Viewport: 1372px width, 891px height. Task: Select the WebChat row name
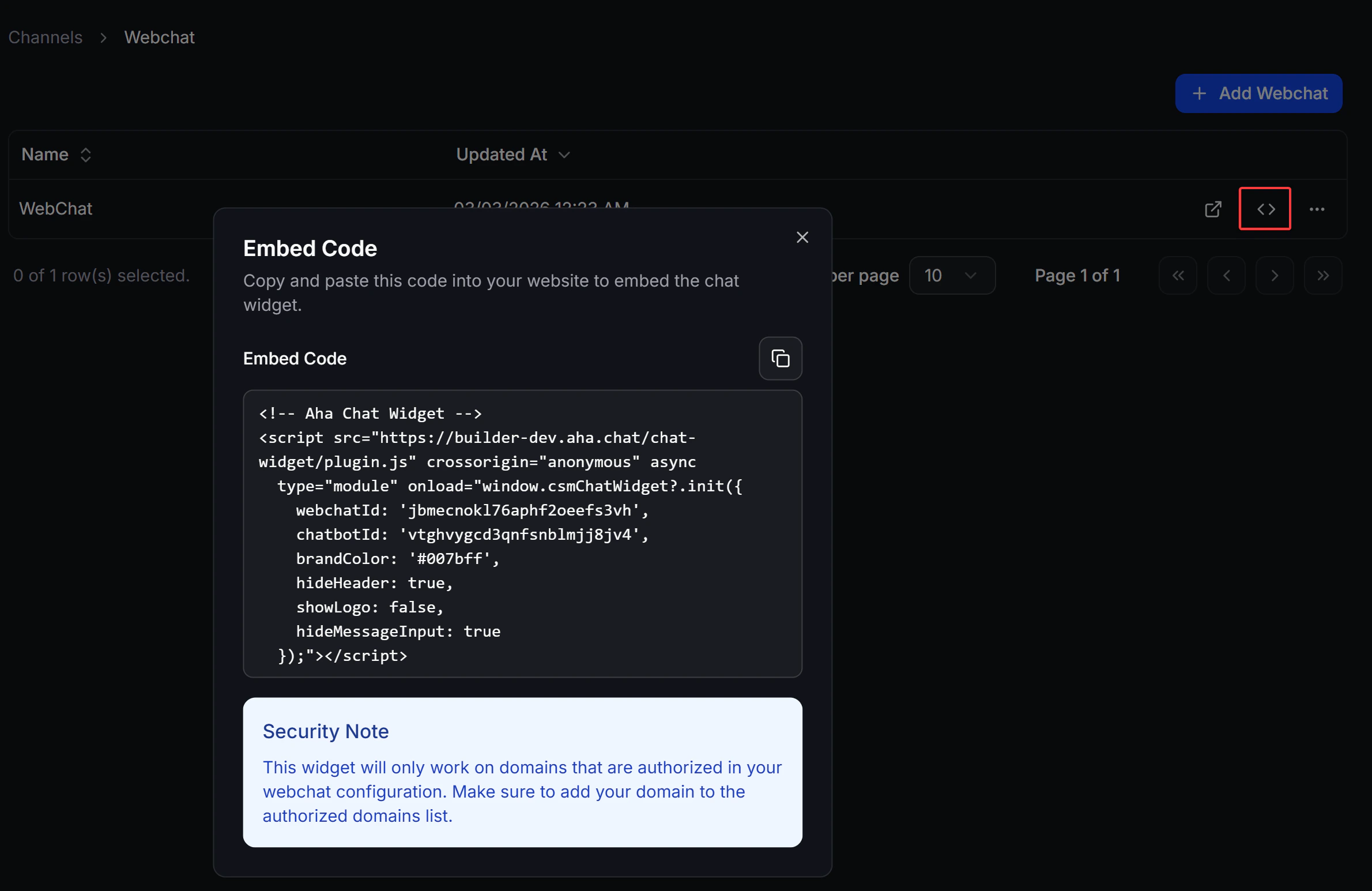(55, 209)
